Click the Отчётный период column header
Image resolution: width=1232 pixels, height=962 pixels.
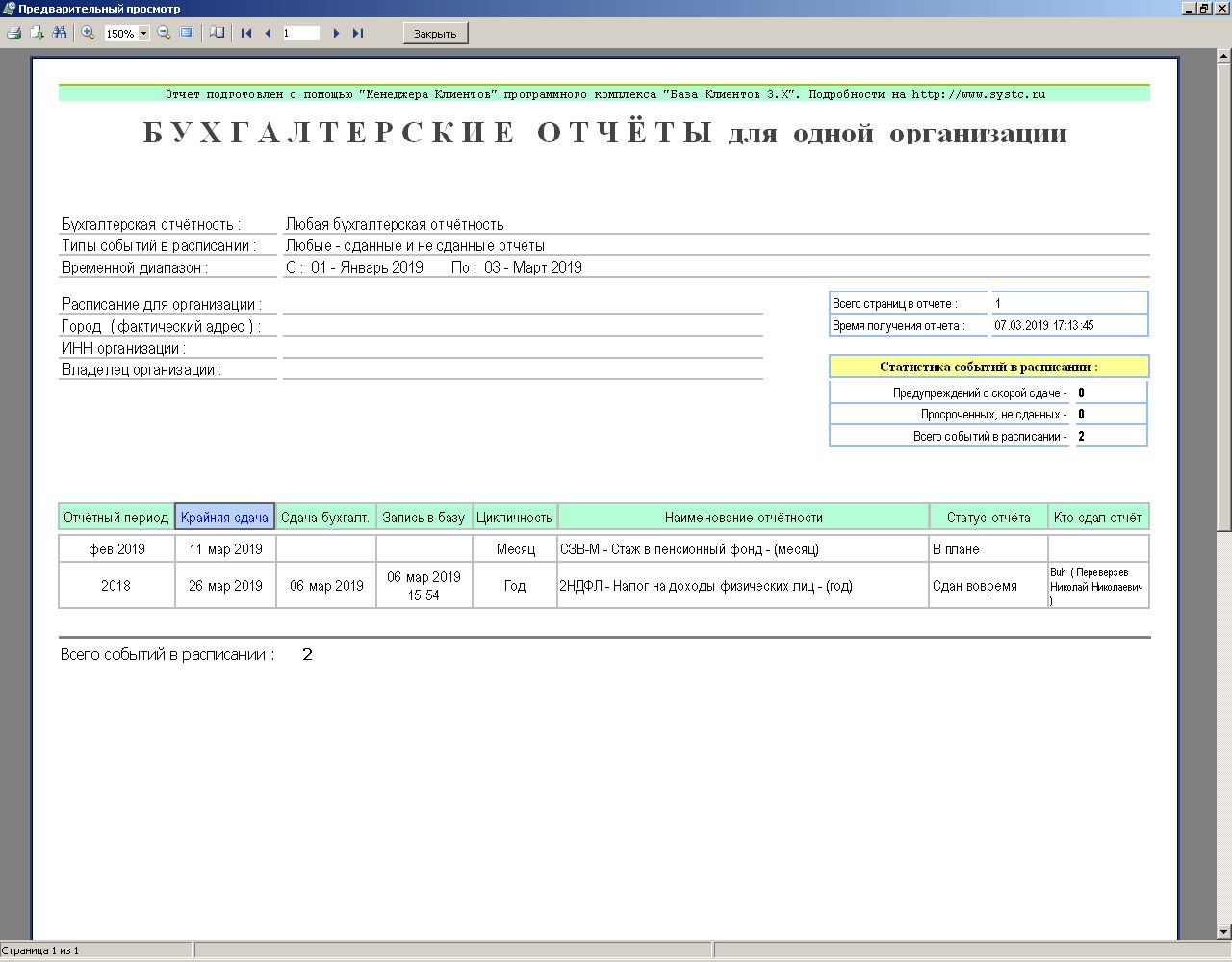(115, 518)
